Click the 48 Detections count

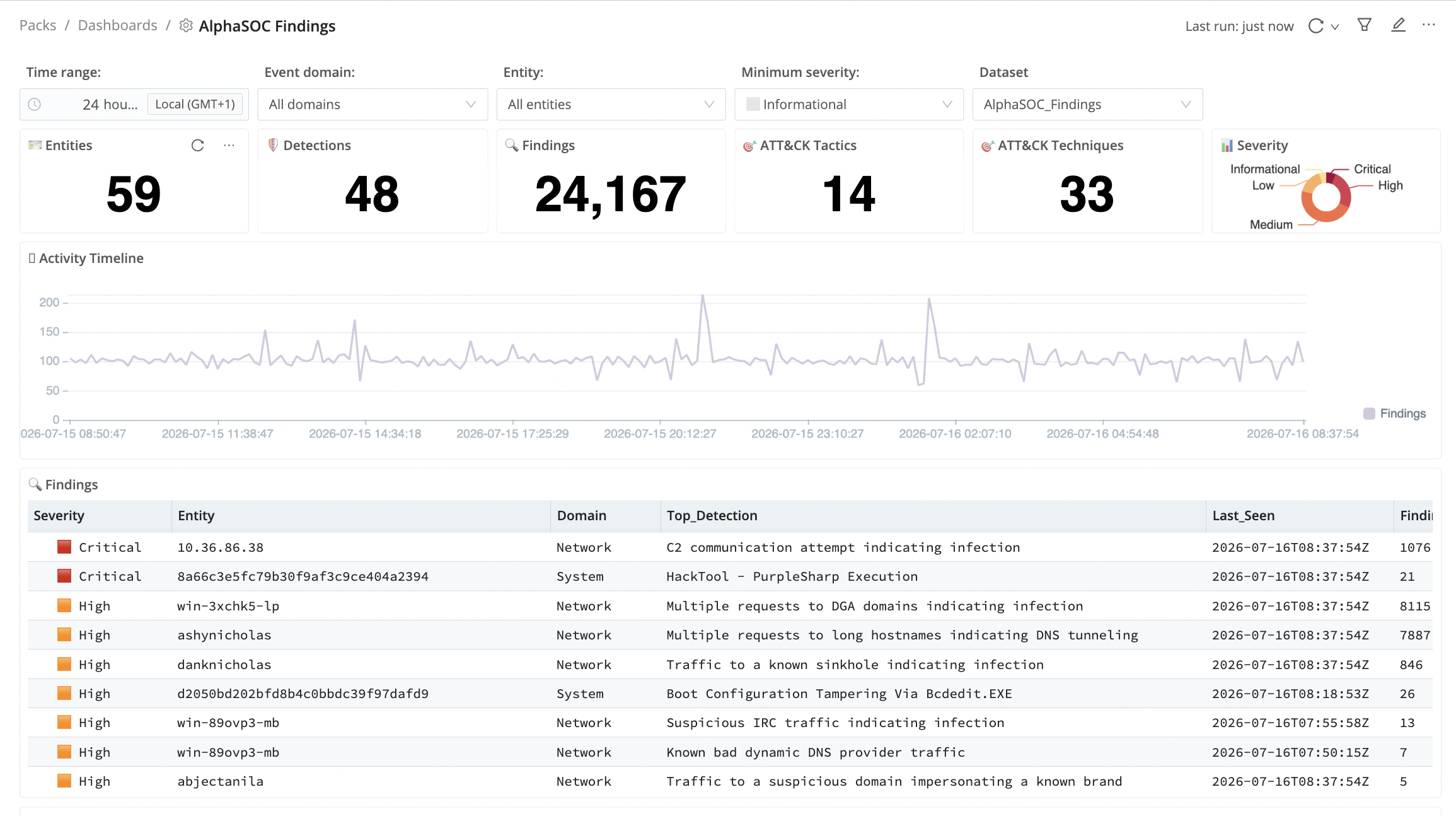[372, 194]
